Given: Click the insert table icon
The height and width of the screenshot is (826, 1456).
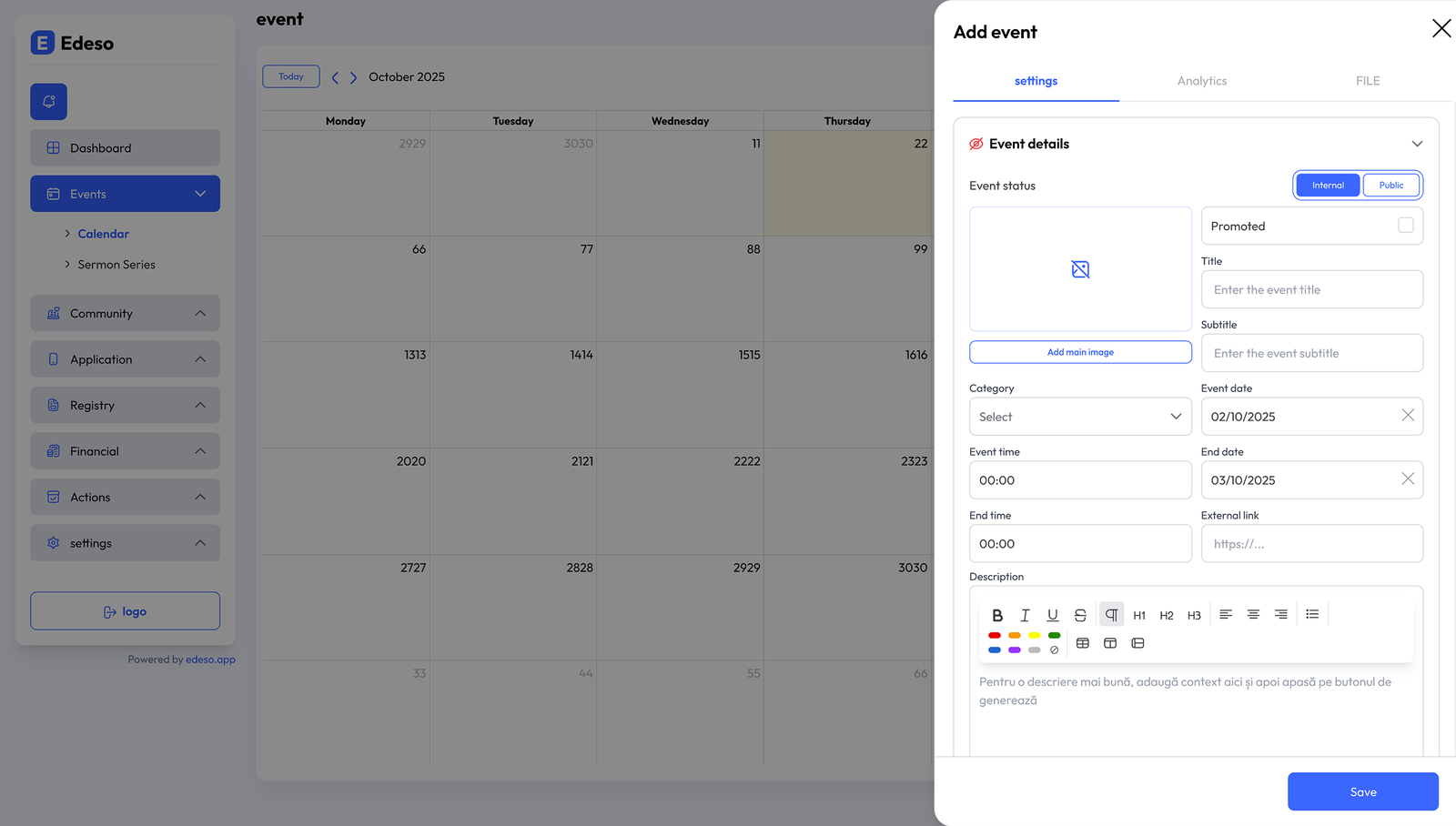Looking at the screenshot, I should [1083, 643].
